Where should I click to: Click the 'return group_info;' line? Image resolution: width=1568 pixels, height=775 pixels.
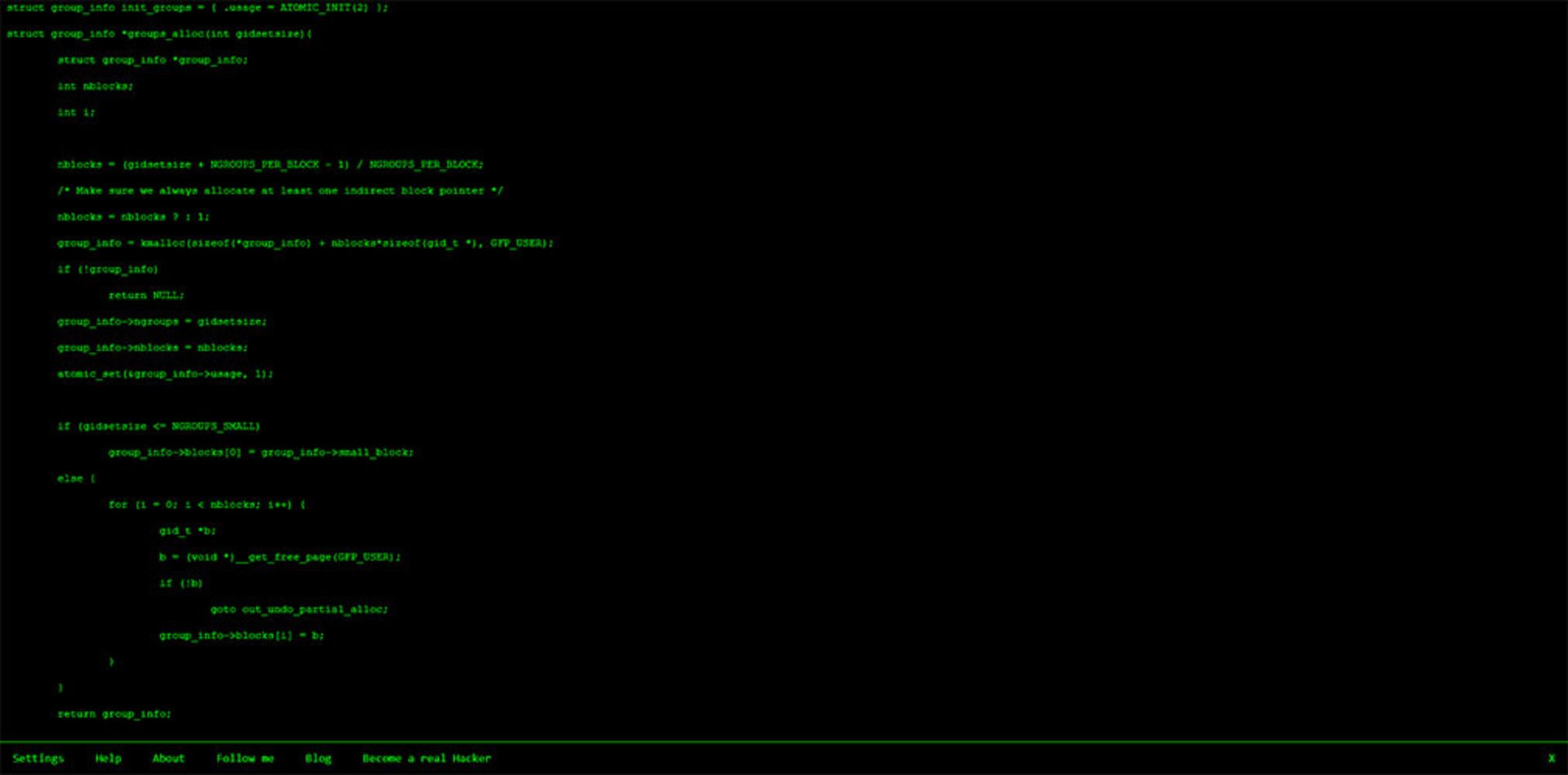[114, 713]
